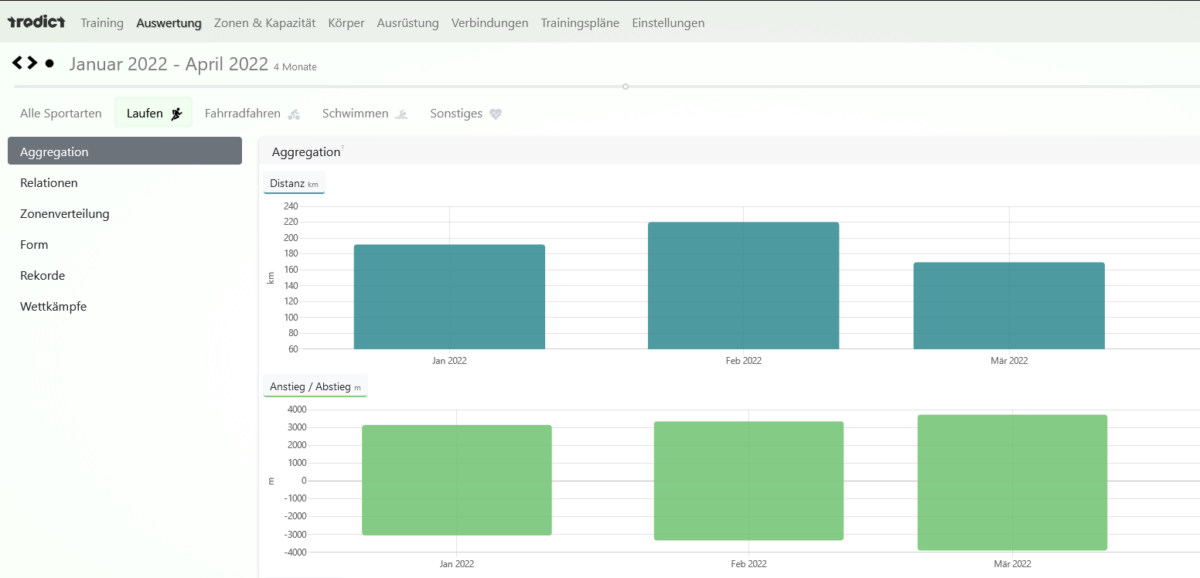Open the Zonen & Kapazität menu
Screen dimensions: 1200x578
(264, 23)
